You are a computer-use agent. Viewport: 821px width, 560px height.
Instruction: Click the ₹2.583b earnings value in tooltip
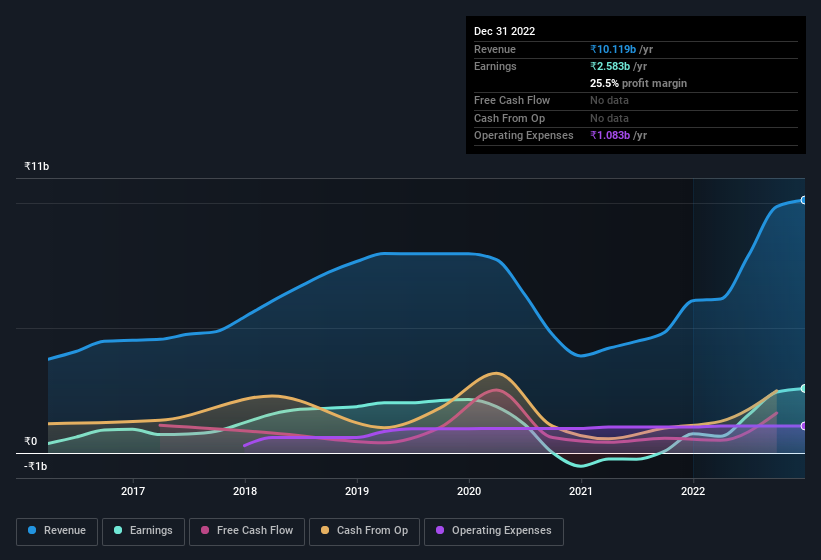click(x=610, y=66)
